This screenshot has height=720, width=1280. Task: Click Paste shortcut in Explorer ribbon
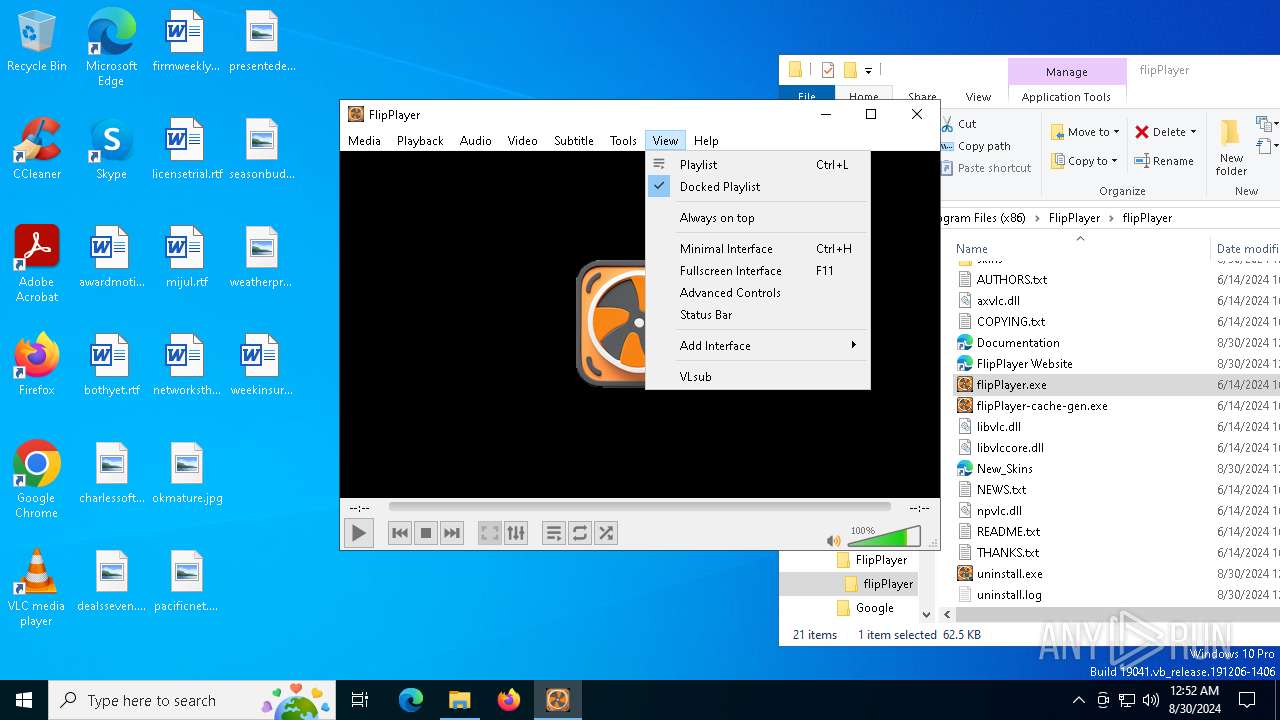986,168
